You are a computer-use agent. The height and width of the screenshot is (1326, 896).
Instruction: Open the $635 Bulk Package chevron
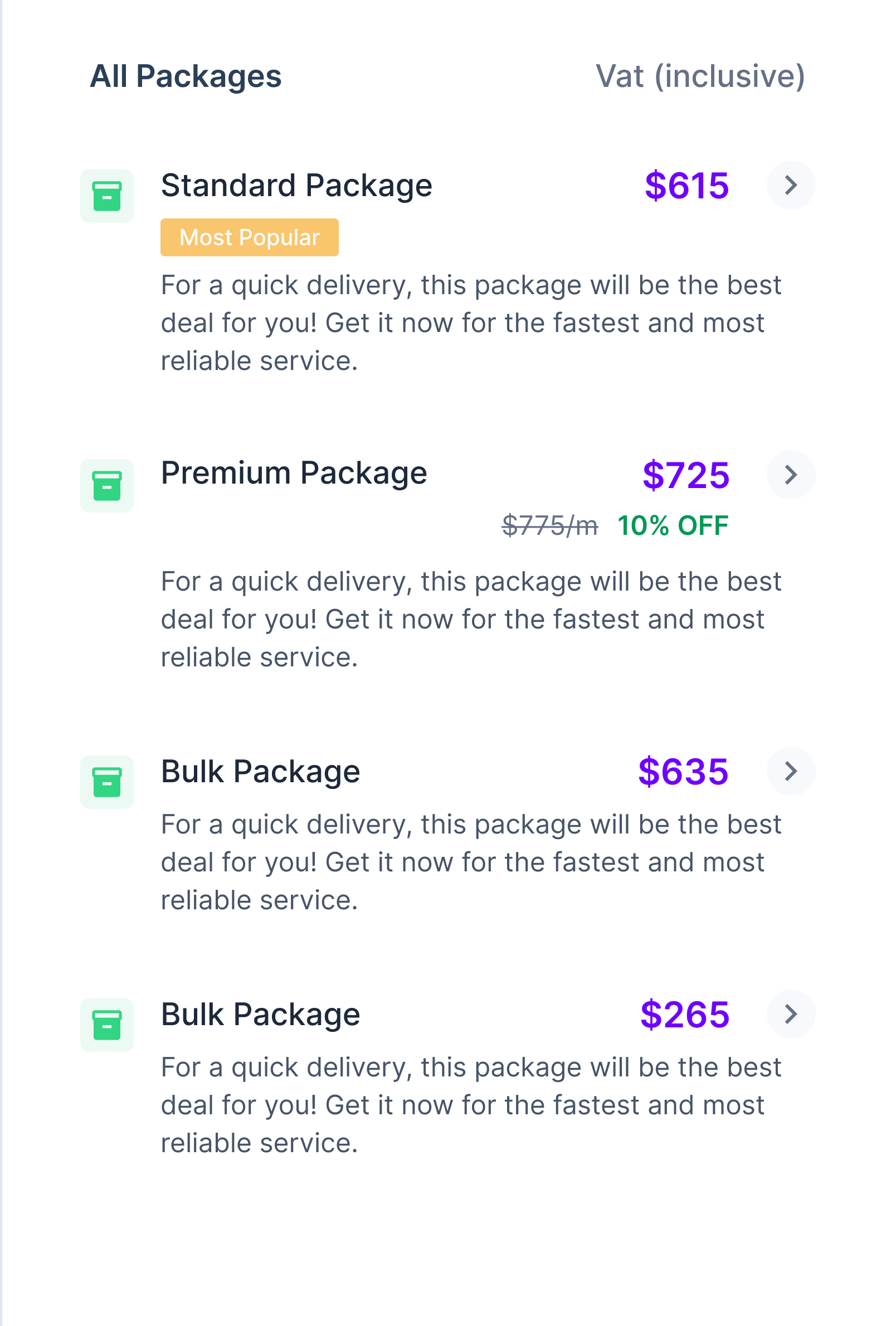click(x=791, y=771)
